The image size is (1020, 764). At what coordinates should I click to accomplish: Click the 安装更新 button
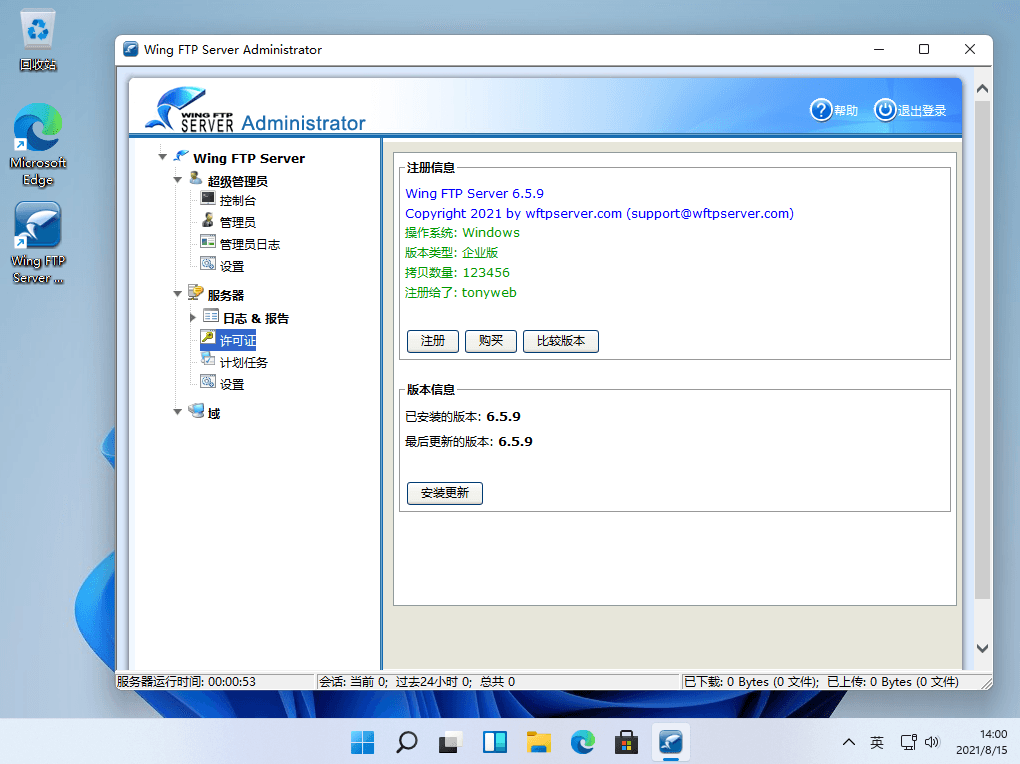[x=445, y=493]
